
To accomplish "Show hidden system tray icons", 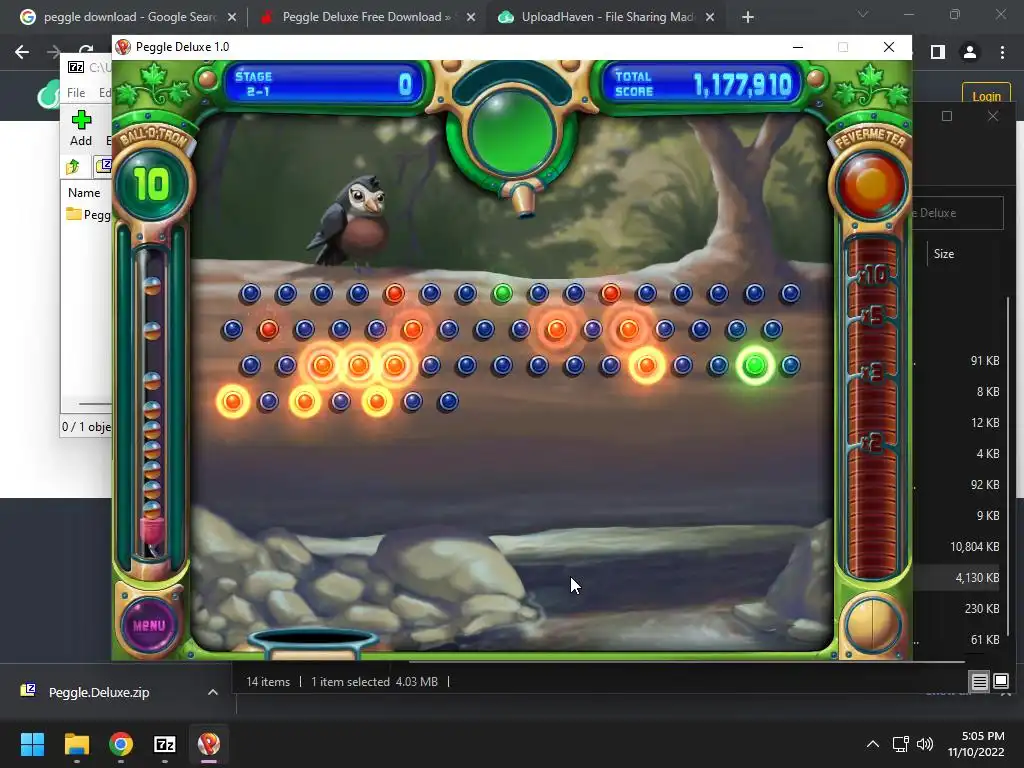I will pyautogui.click(x=872, y=744).
